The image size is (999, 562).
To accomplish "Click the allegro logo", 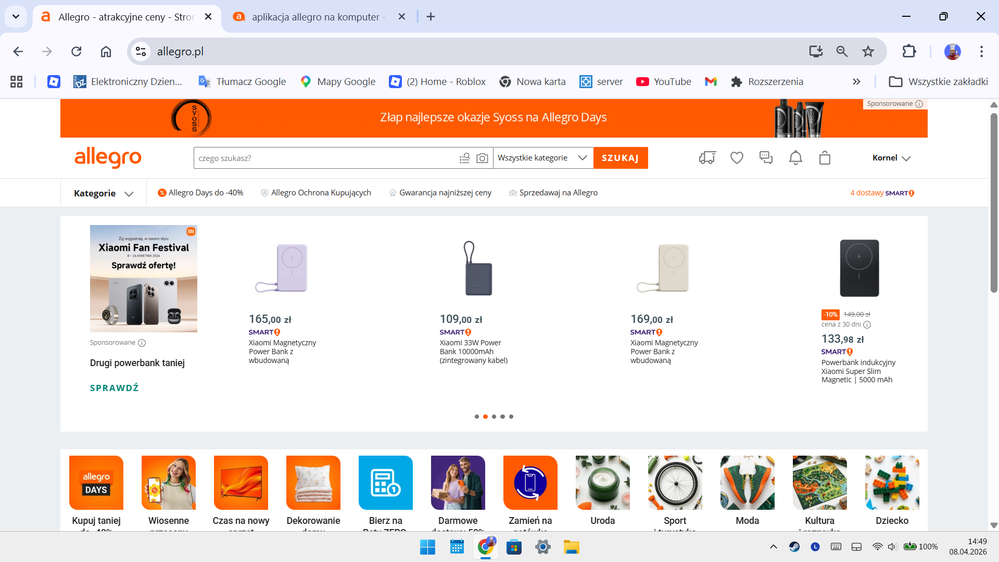I will tap(108, 157).
